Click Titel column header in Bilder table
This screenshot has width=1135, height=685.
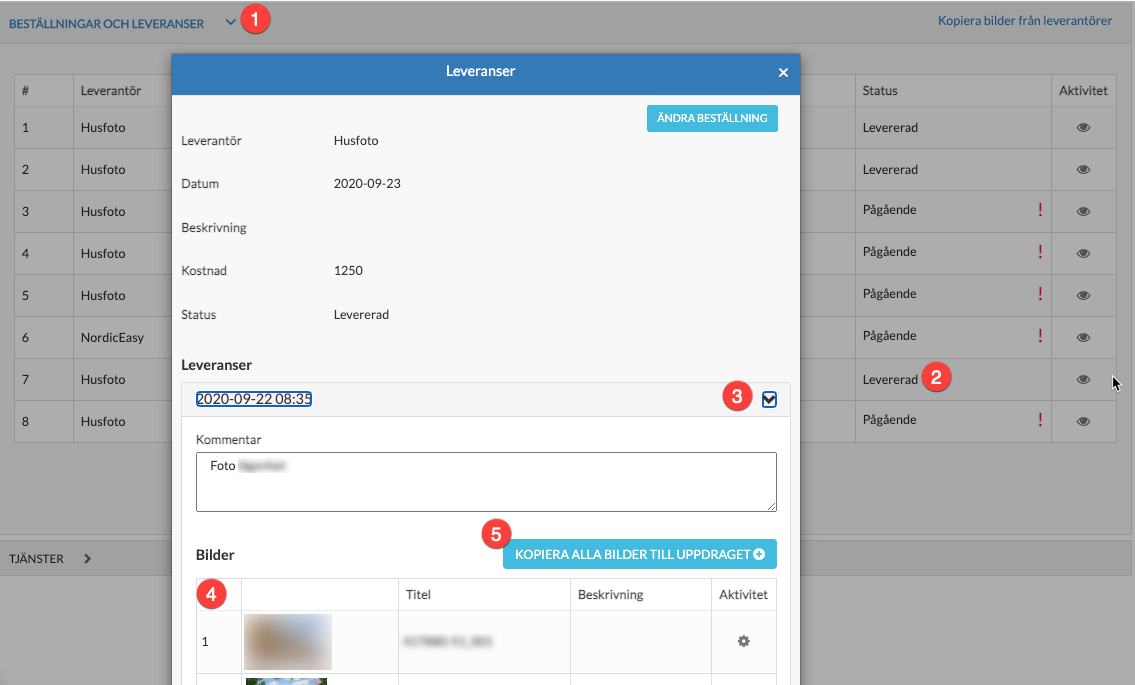418,594
